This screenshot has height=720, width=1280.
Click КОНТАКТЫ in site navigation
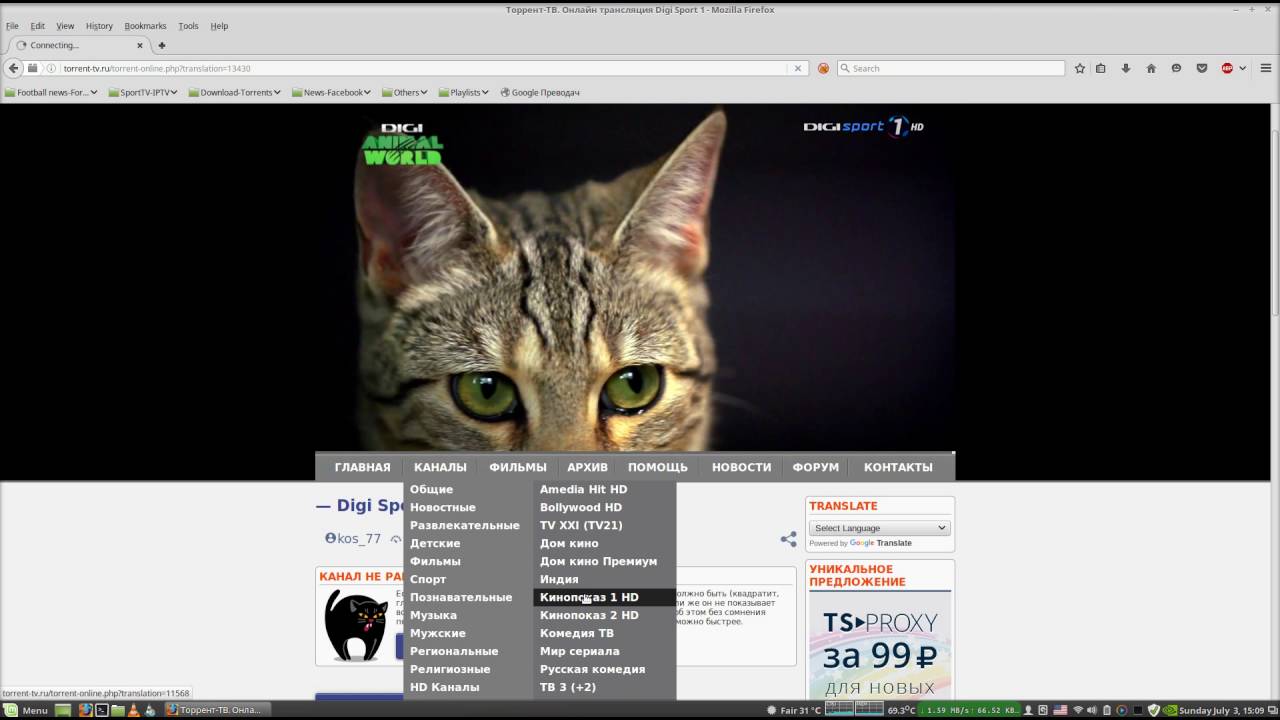click(898, 467)
